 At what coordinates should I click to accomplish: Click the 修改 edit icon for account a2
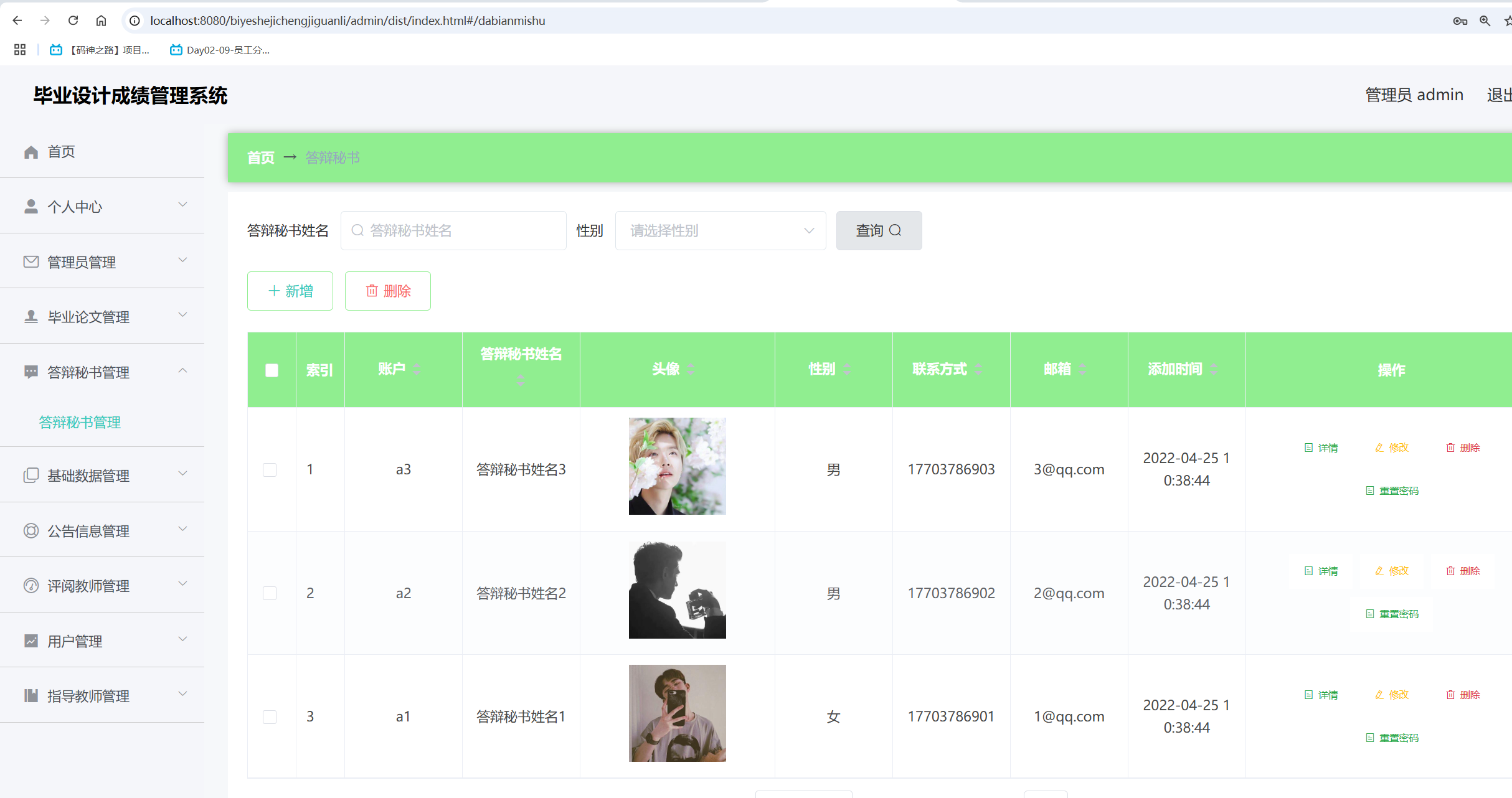coord(1392,571)
